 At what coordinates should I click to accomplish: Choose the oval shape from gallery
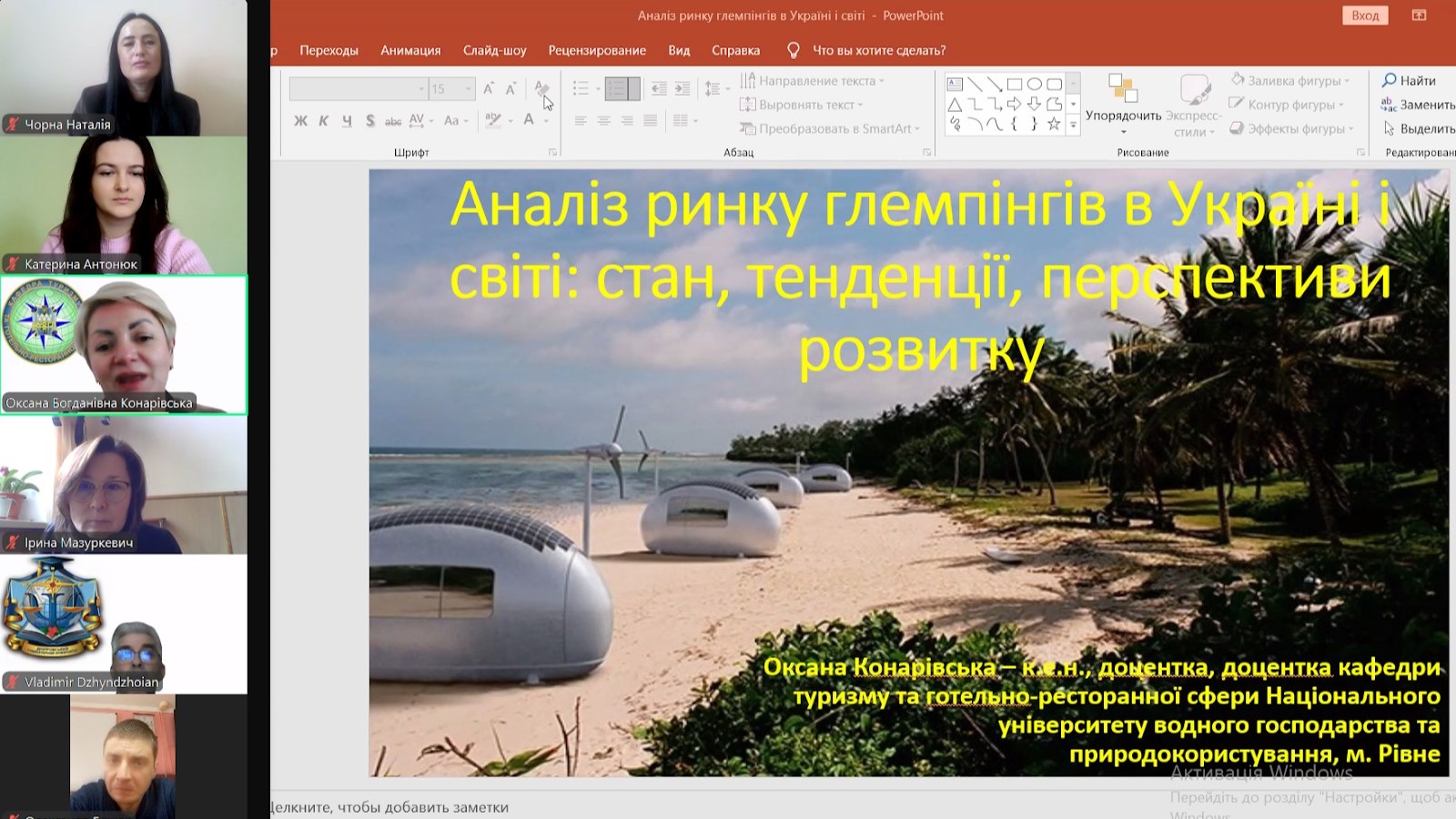click(1035, 84)
